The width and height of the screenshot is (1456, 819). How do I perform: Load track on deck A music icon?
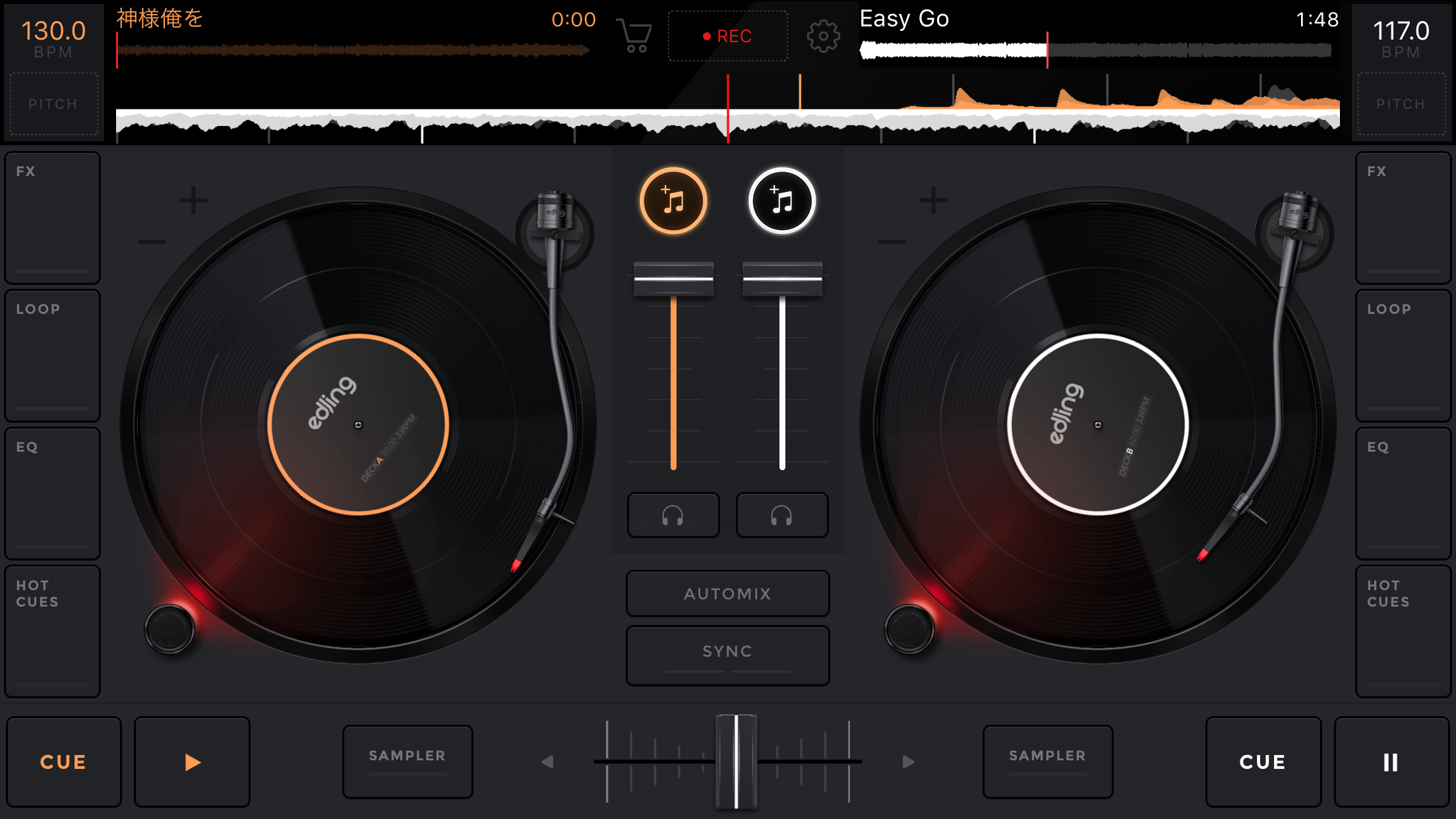(673, 201)
